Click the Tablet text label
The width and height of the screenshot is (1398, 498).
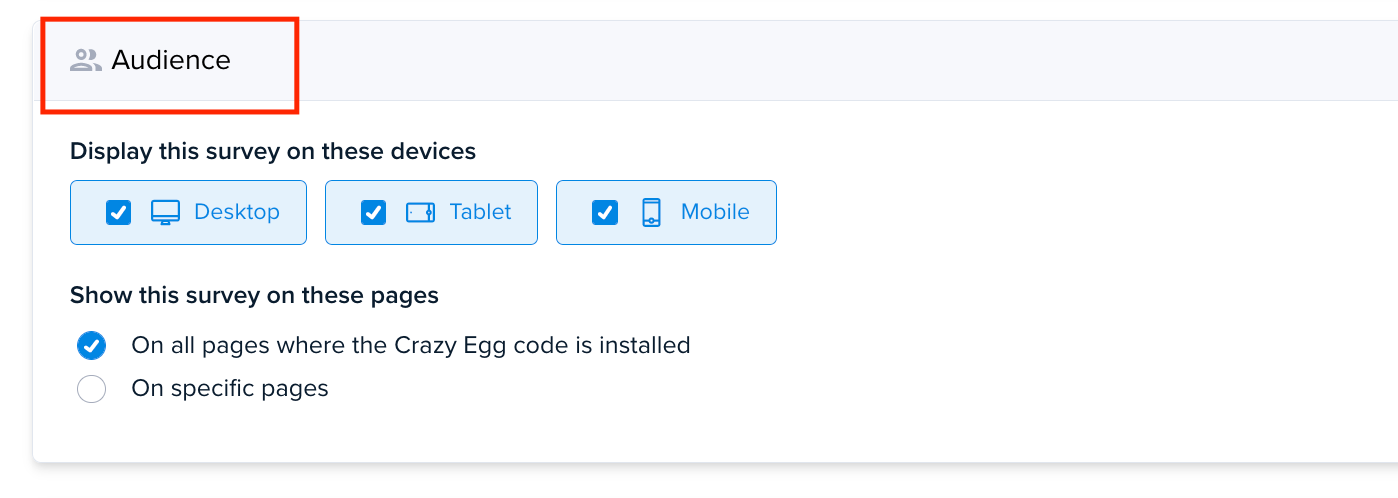(x=480, y=212)
